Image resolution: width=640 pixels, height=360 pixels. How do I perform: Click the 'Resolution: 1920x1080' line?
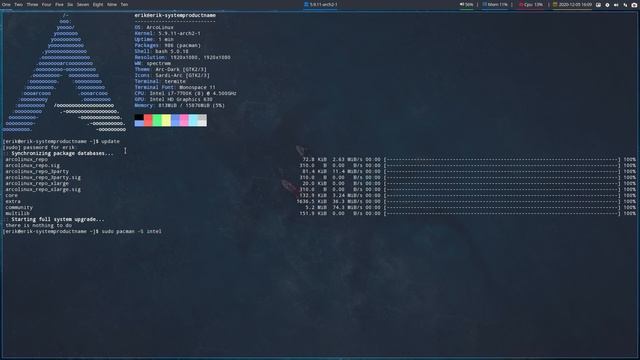click(182, 57)
